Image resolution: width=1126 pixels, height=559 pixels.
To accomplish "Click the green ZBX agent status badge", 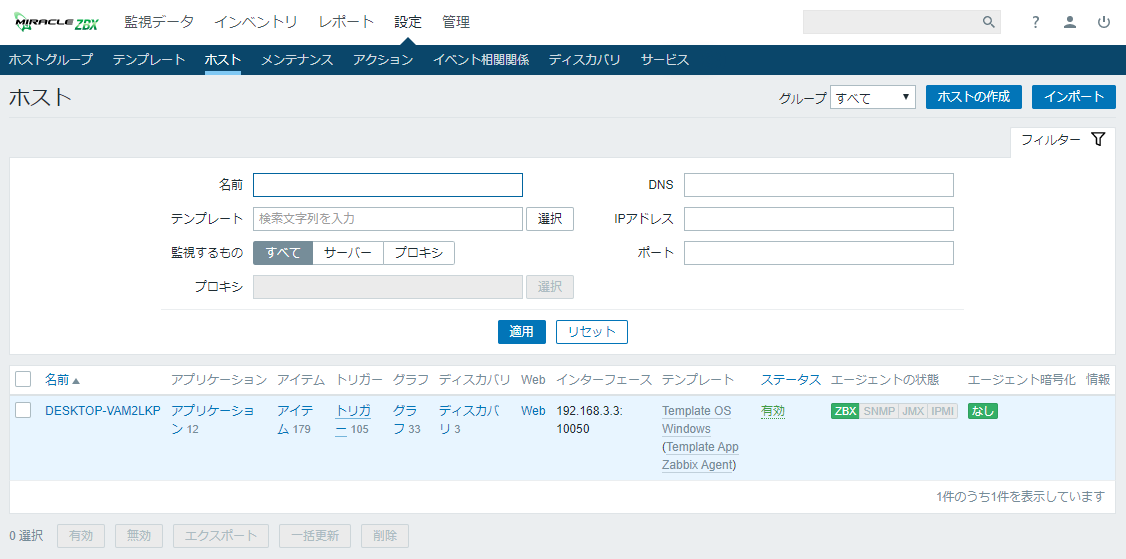I will click(845, 411).
